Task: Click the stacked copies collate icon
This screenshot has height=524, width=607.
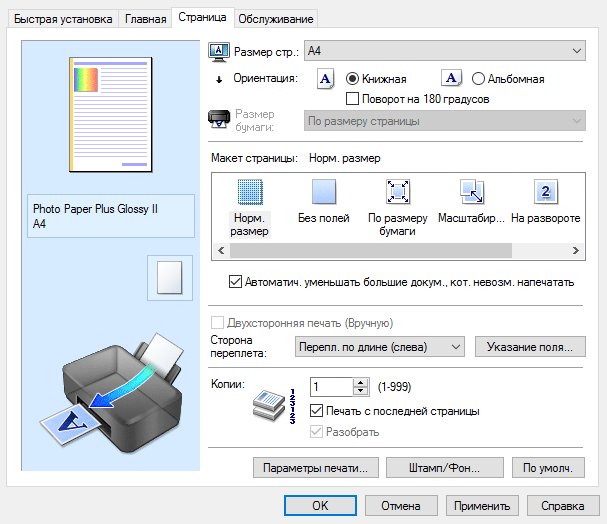Action: [x=269, y=405]
